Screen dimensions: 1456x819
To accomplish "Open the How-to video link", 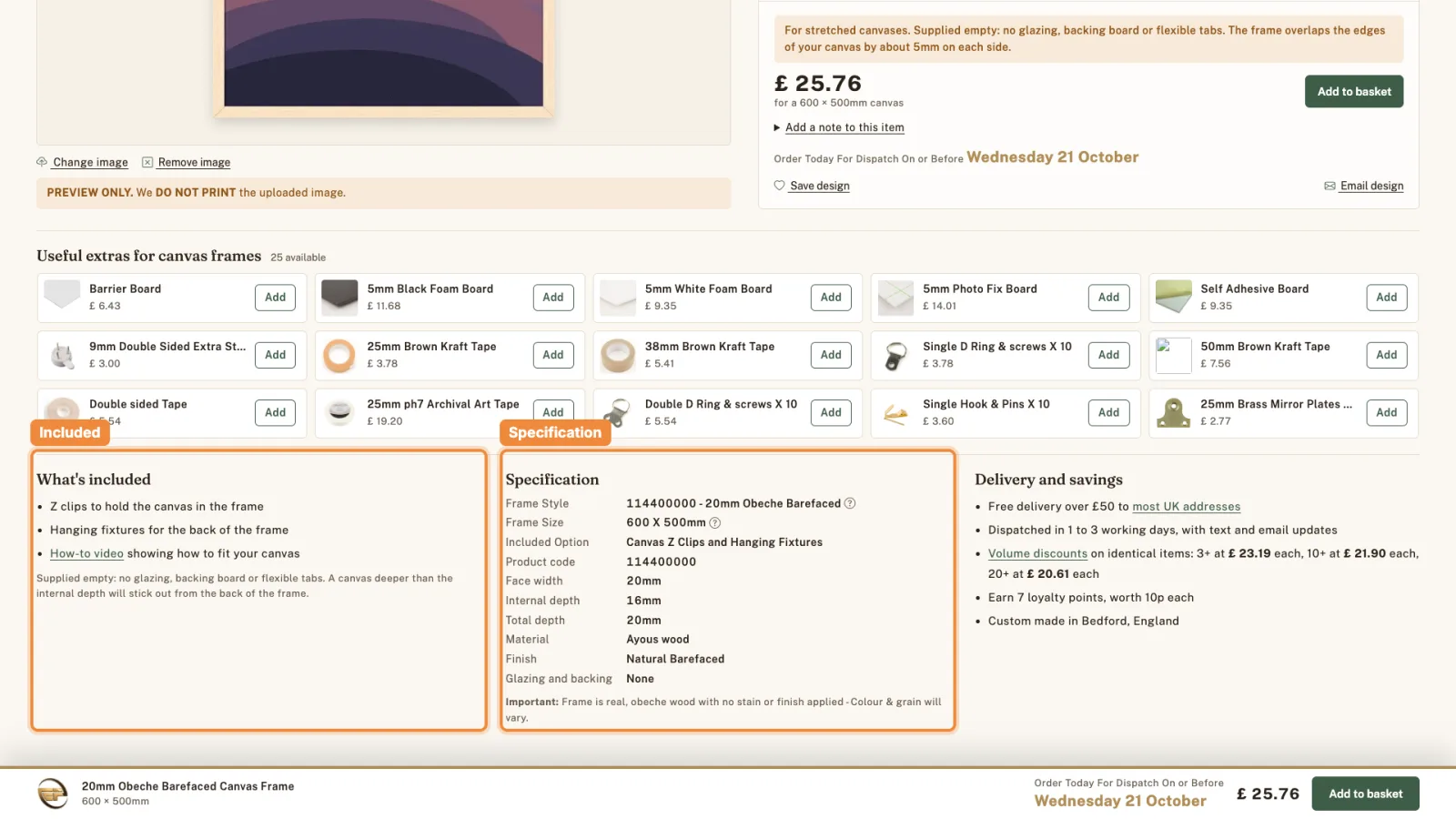I will [86, 553].
